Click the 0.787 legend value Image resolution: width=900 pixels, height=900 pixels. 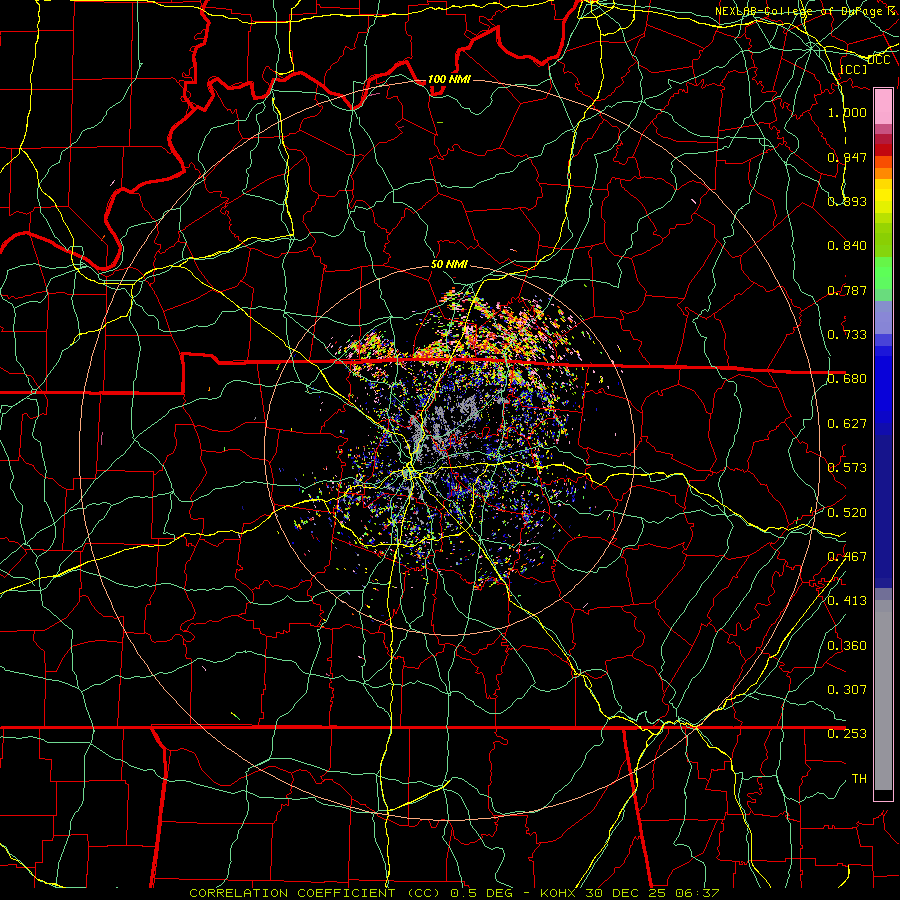click(847, 290)
